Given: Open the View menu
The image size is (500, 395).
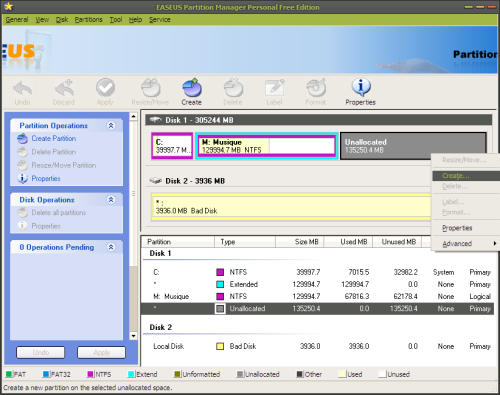Looking at the screenshot, I should point(42,20).
